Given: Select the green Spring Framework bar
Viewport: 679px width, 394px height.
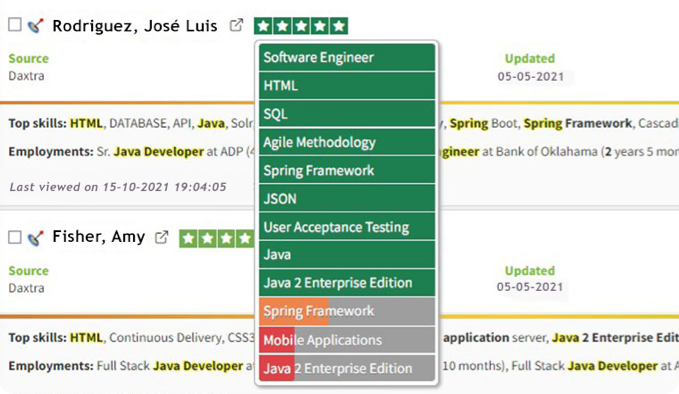Looking at the screenshot, I should click(347, 170).
